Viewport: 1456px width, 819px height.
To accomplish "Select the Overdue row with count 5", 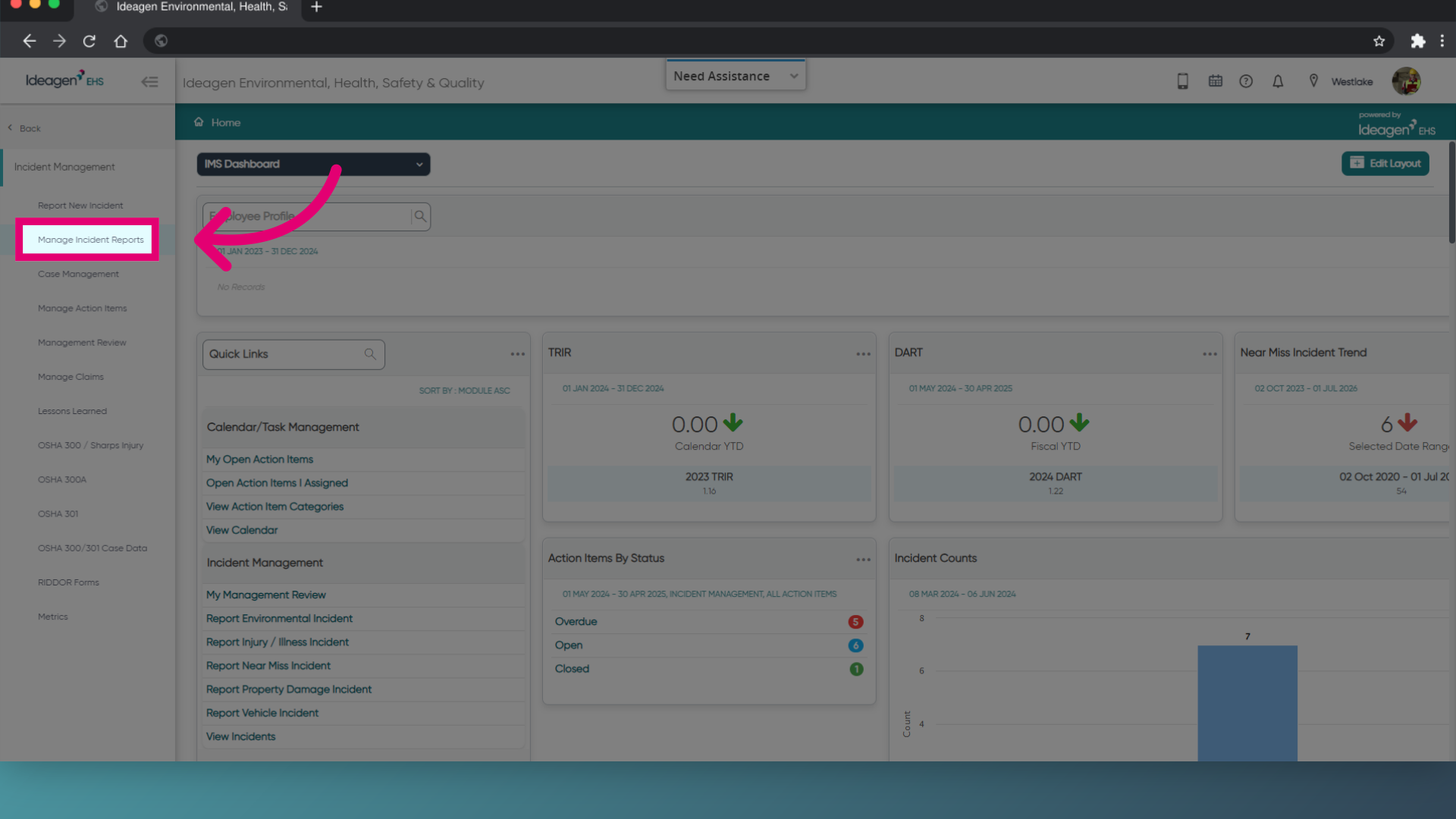I will tap(709, 622).
